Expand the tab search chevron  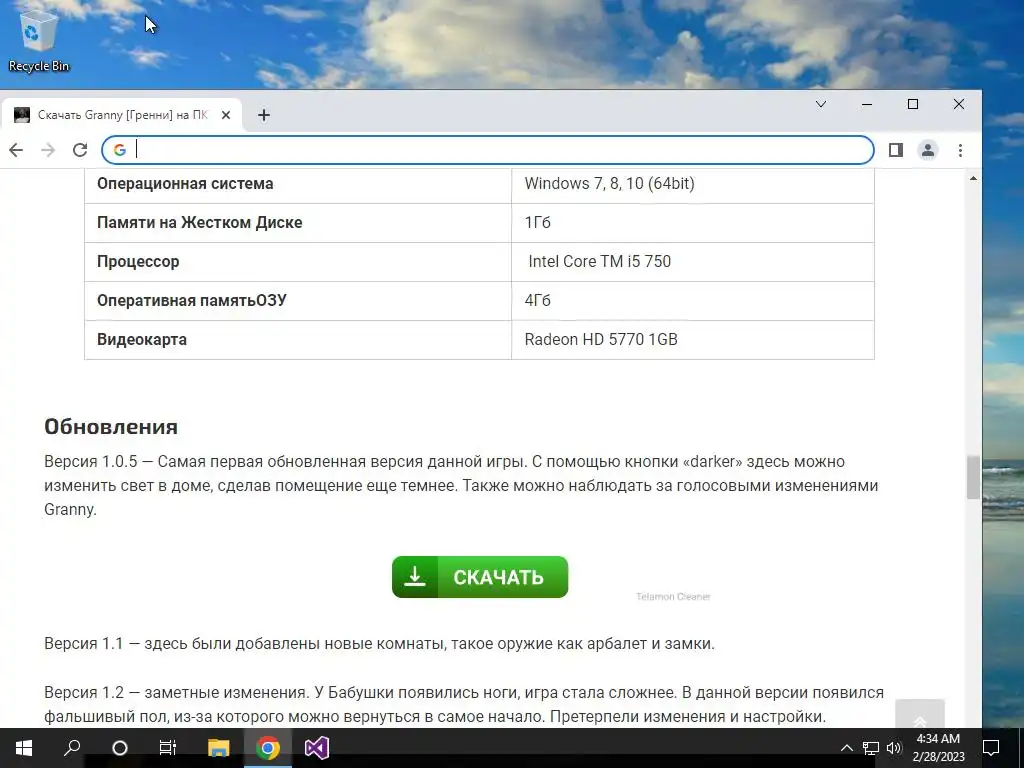(x=821, y=104)
